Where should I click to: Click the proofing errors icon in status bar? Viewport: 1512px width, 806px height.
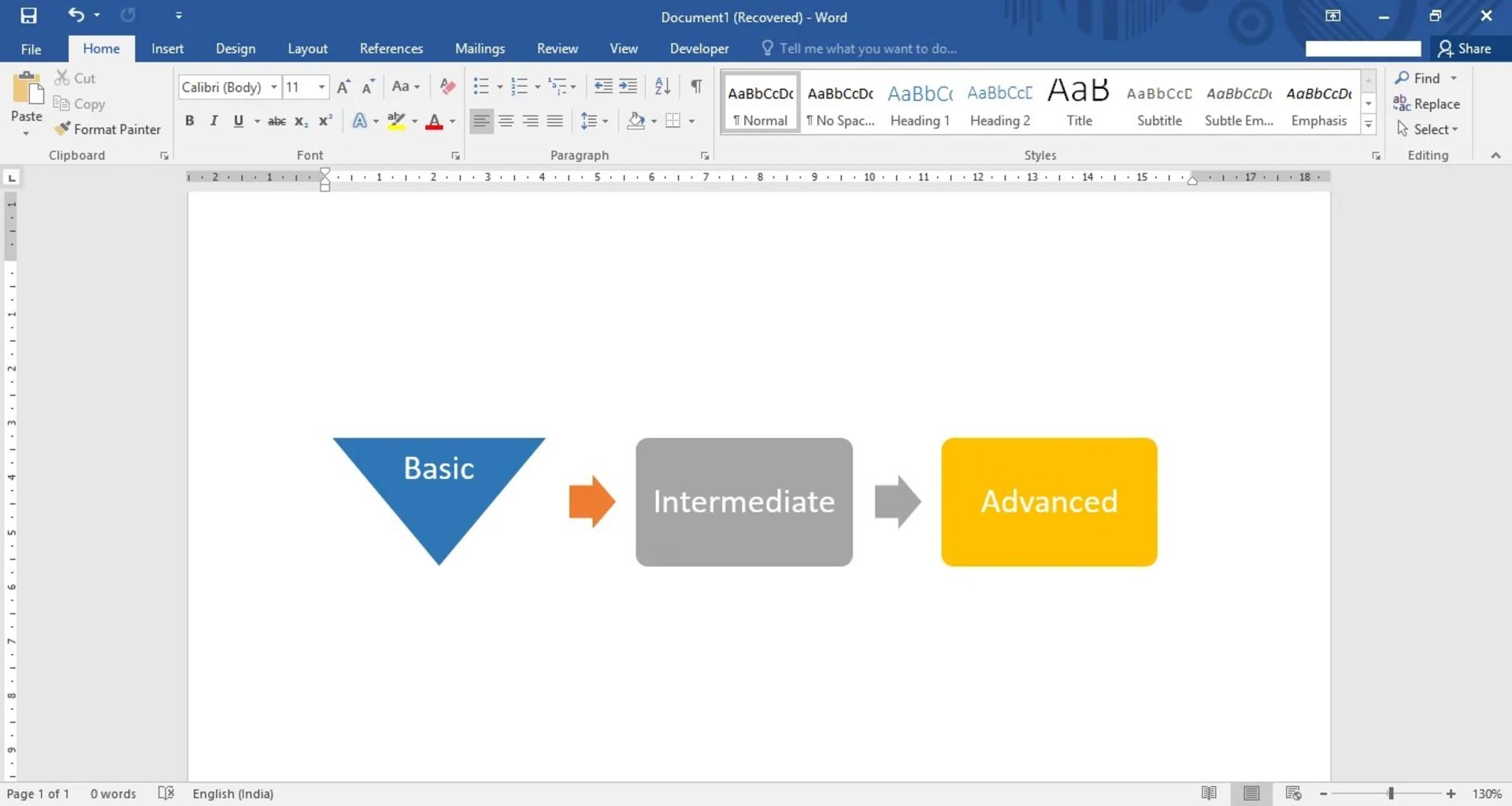point(165,793)
